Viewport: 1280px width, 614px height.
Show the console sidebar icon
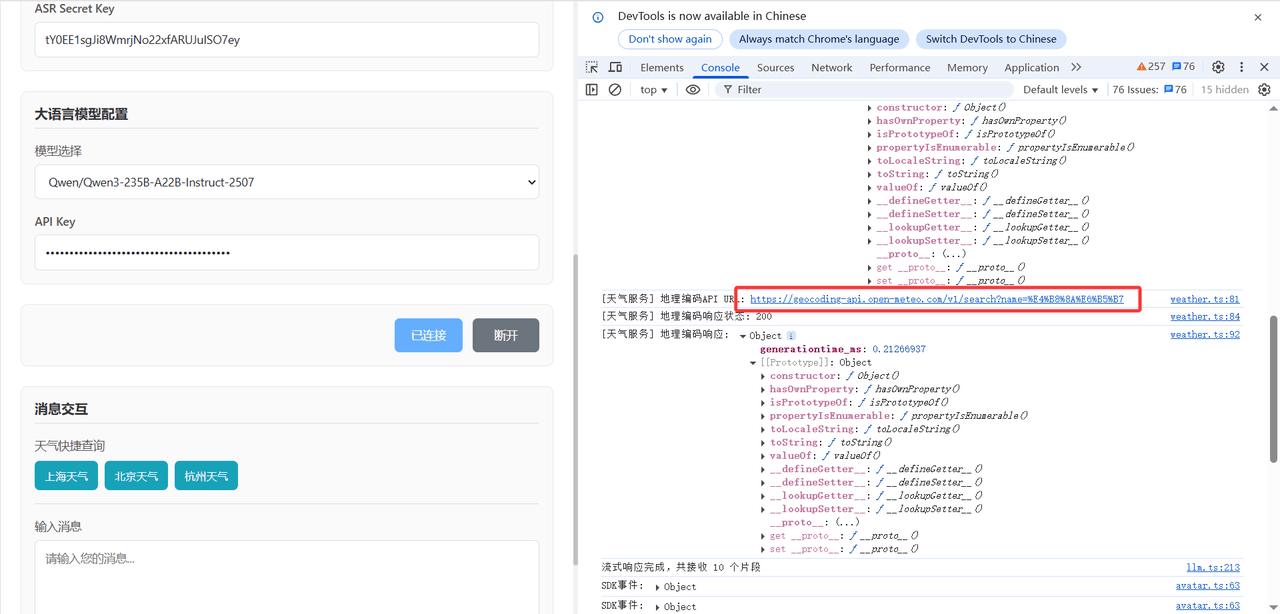pyautogui.click(x=592, y=89)
